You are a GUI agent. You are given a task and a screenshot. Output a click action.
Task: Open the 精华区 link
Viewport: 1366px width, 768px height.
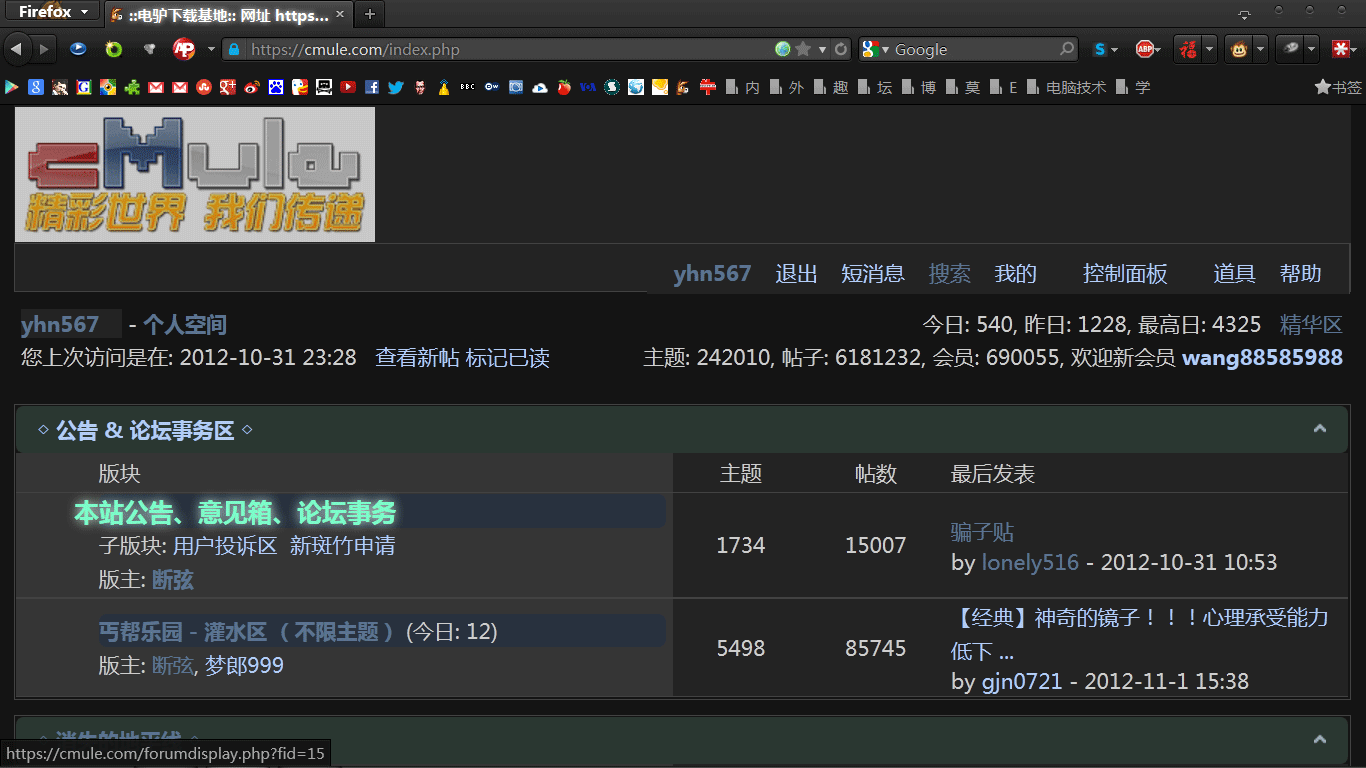click(1311, 324)
